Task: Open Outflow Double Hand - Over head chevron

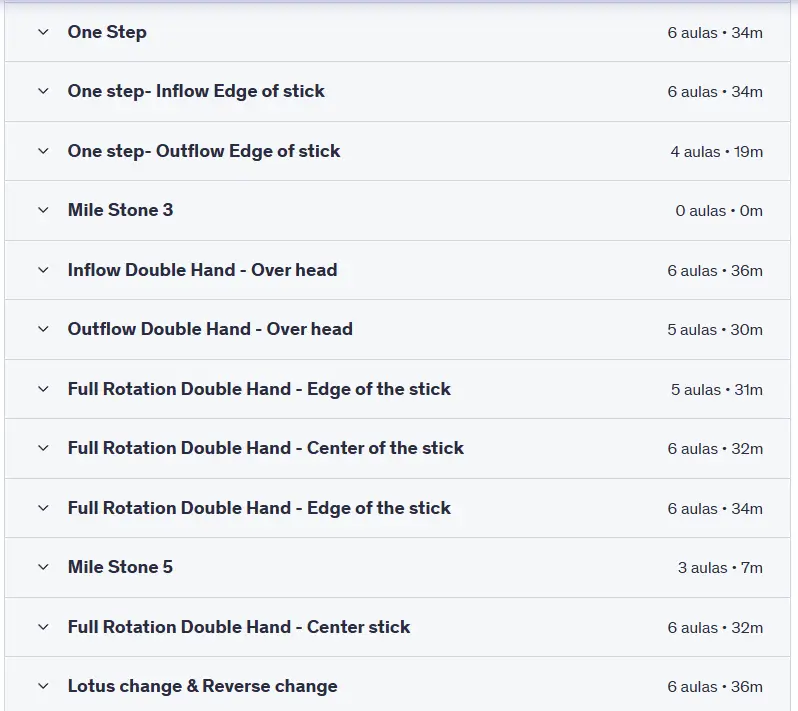Action: coord(43,329)
